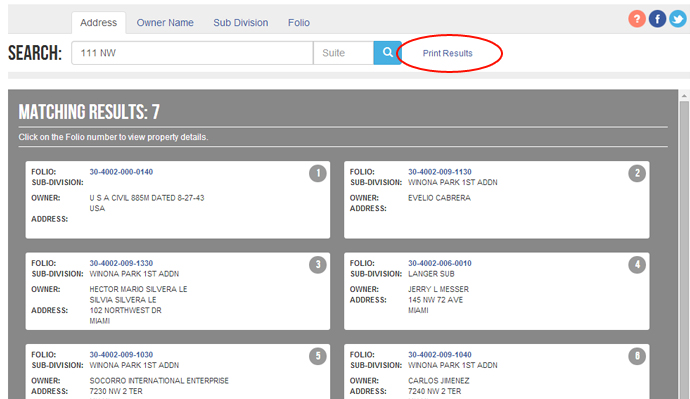This screenshot has width=690, height=399.
Task: Switch to the Sub Division tab
Action: [241, 23]
